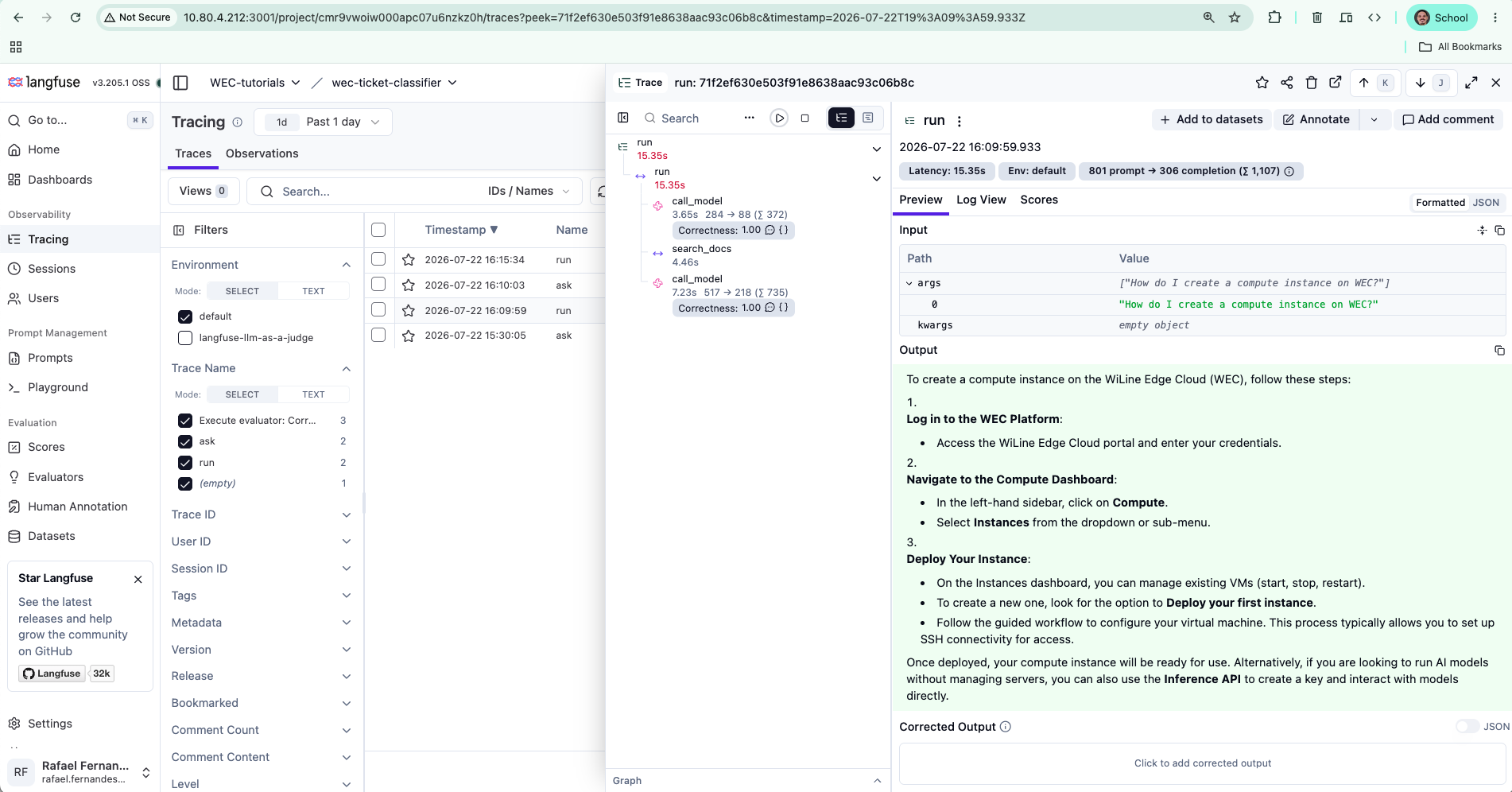Check the langfuse-llm-as-a-judge environment
Image resolution: width=1512 pixels, height=792 pixels.
pyautogui.click(x=185, y=338)
